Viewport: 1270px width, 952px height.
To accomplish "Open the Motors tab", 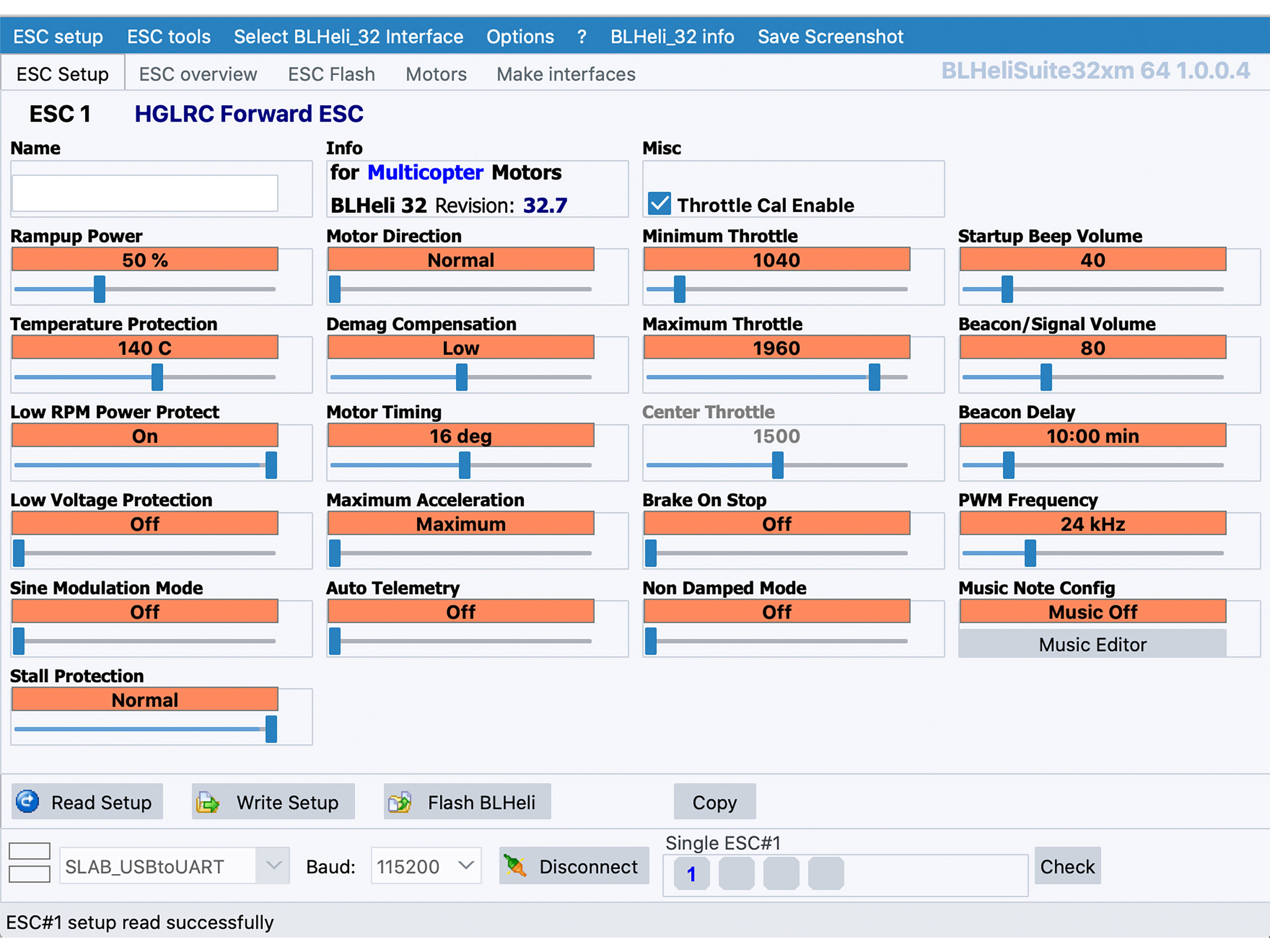I will pos(436,74).
